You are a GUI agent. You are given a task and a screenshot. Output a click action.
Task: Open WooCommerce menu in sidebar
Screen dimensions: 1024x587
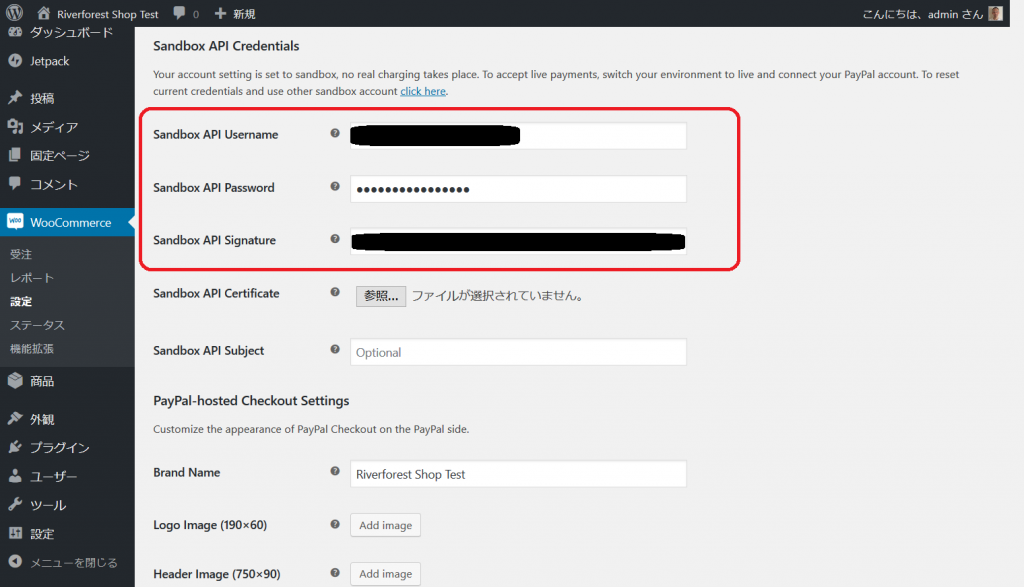pyautogui.click(x=70, y=222)
